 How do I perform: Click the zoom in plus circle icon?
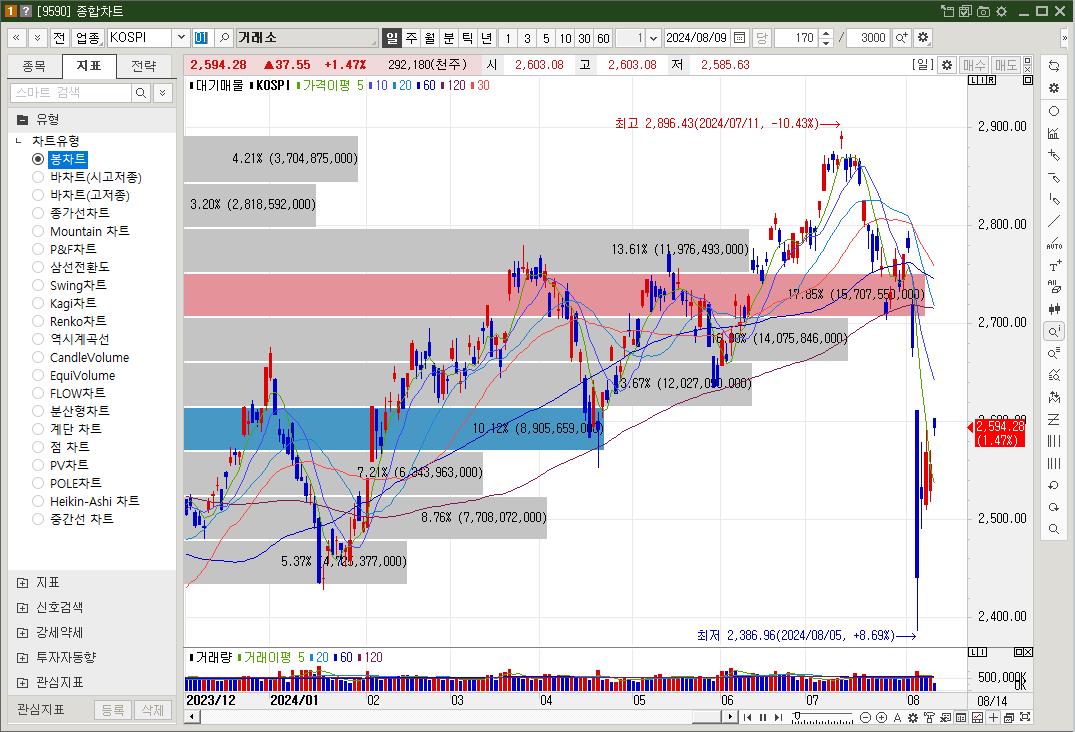click(882, 718)
